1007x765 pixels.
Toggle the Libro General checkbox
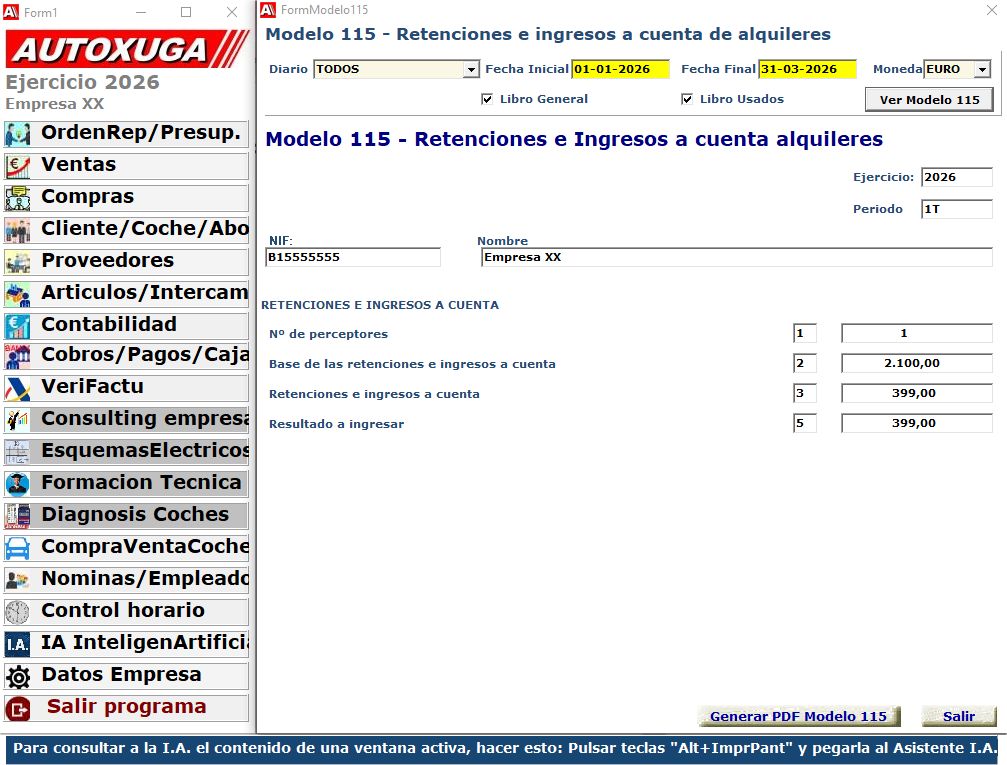[487, 99]
